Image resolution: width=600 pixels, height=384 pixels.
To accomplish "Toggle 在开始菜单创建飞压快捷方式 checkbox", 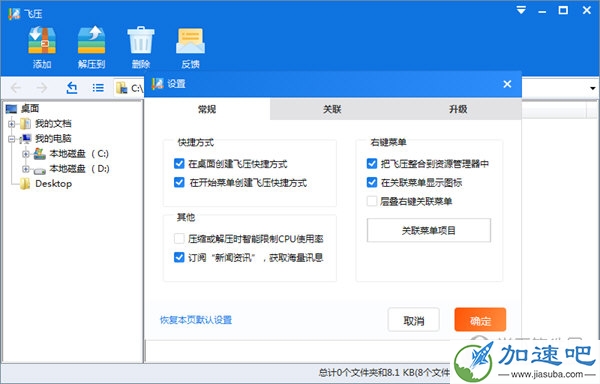I will coord(179,182).
